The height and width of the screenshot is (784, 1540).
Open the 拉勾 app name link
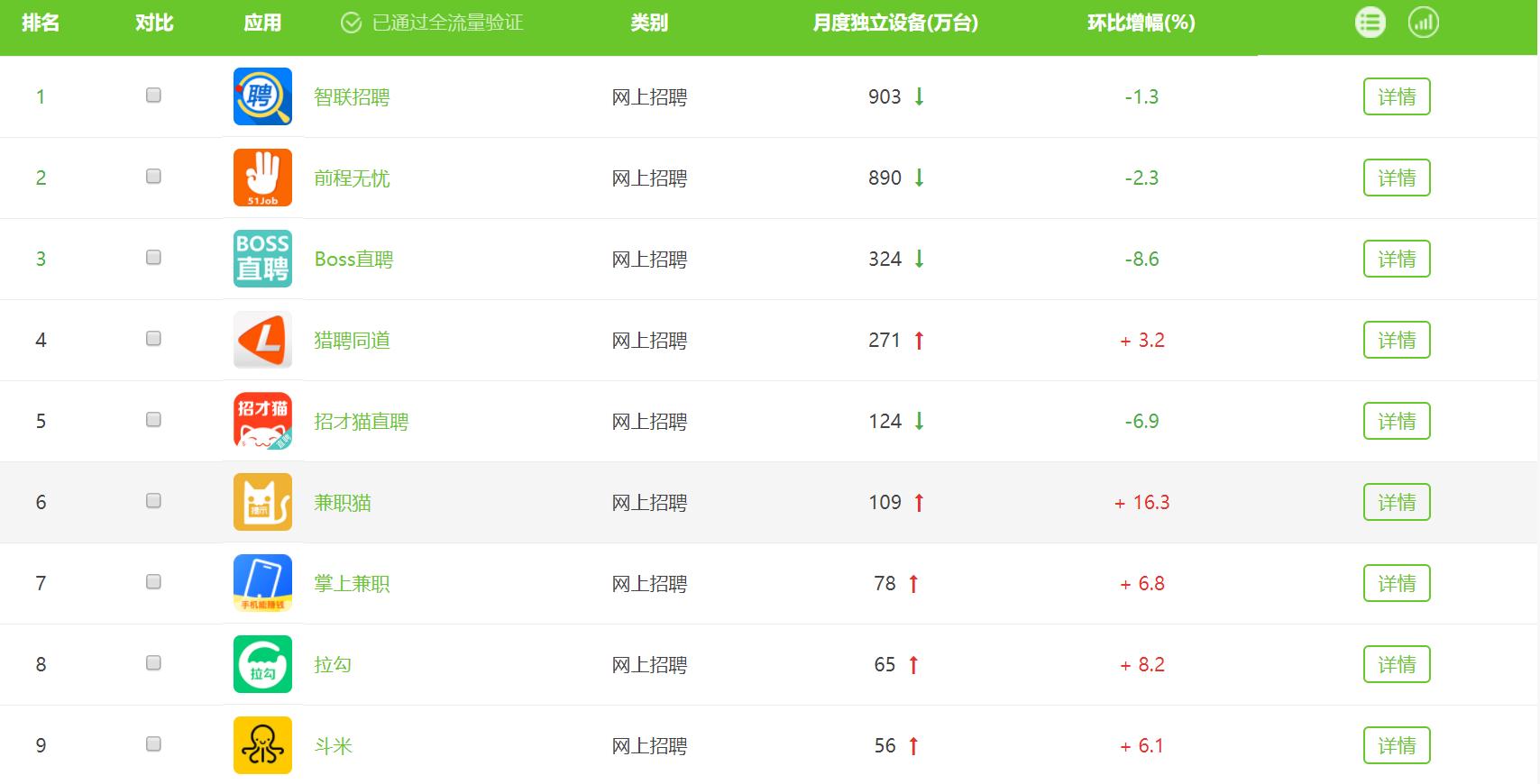[333, 665]
